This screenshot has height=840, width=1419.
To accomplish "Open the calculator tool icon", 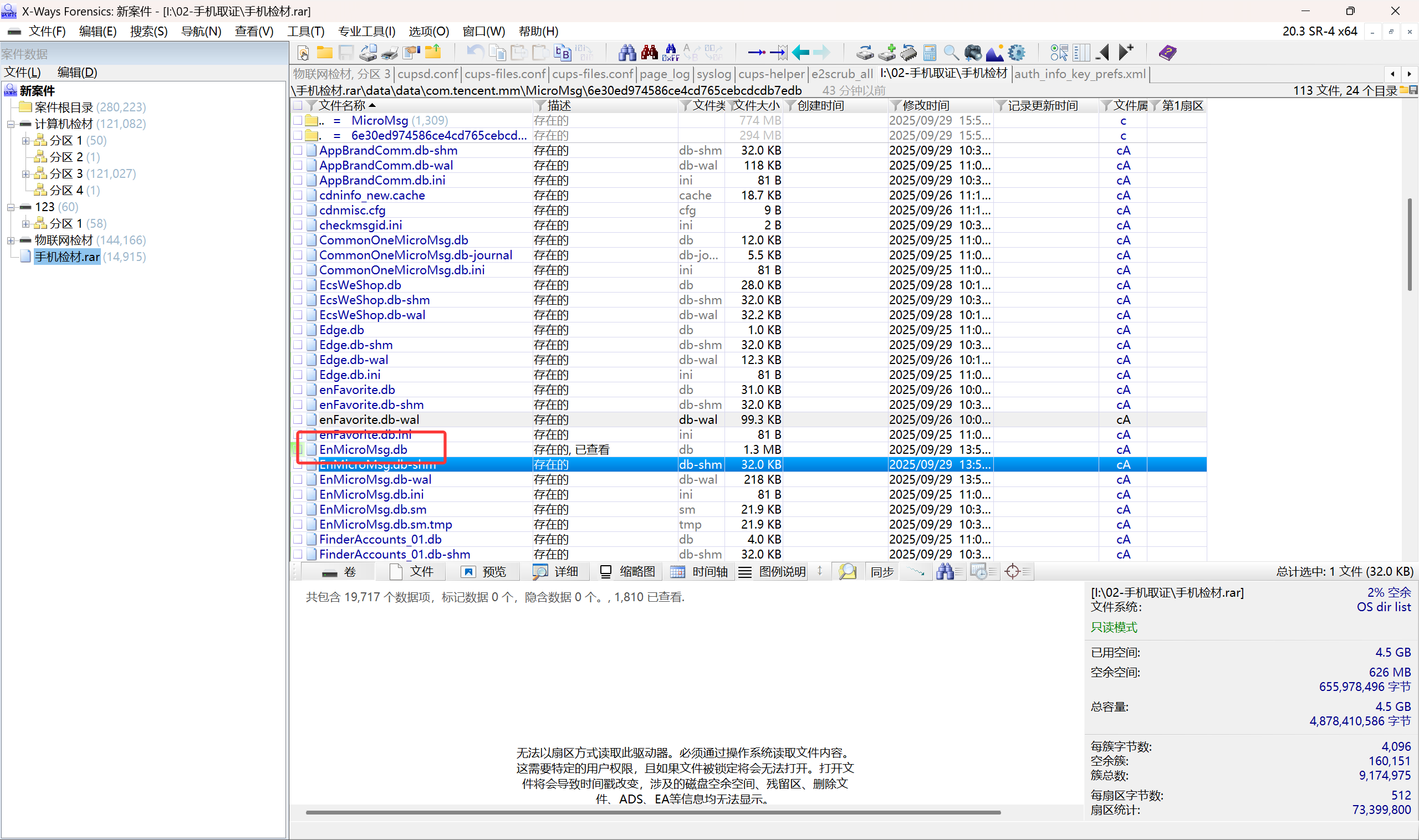I will pos(929,53).
